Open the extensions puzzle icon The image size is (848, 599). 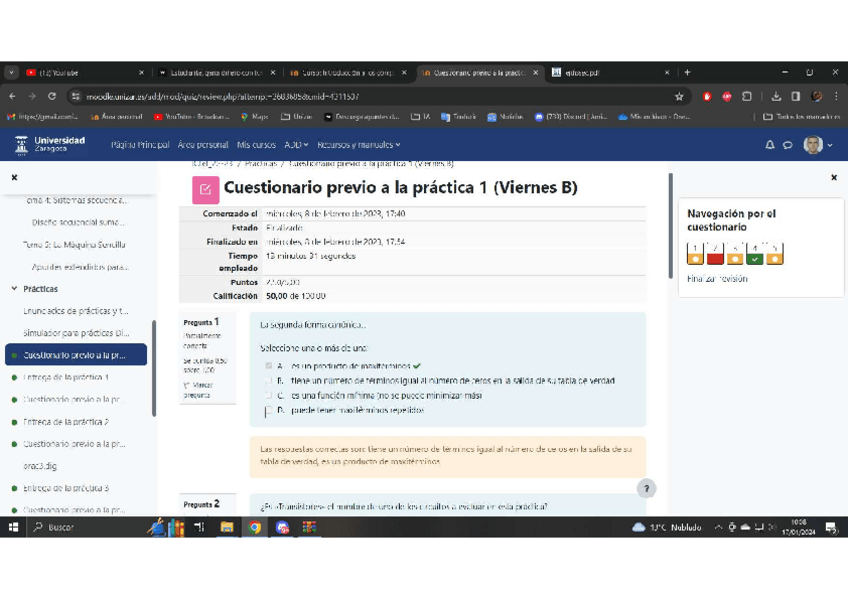click(x=747, y=97)
